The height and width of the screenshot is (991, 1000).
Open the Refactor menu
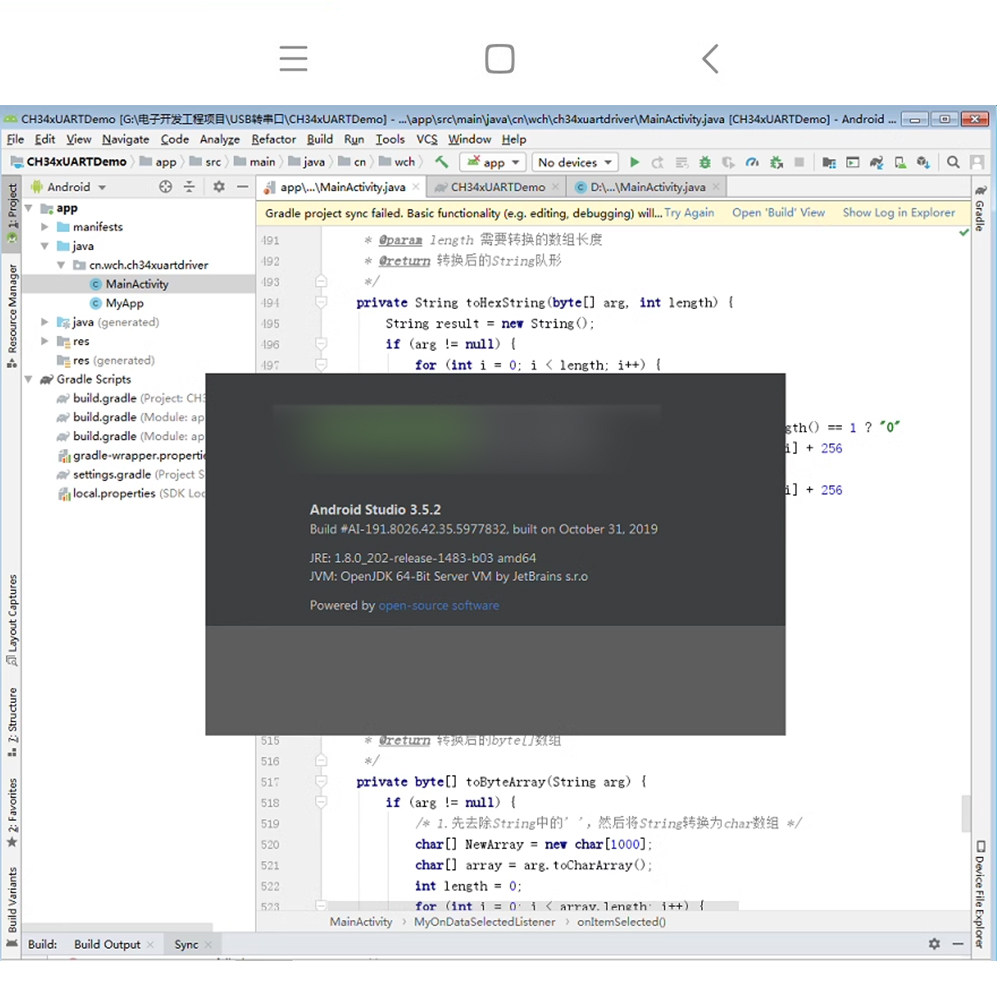pos(273,139)
